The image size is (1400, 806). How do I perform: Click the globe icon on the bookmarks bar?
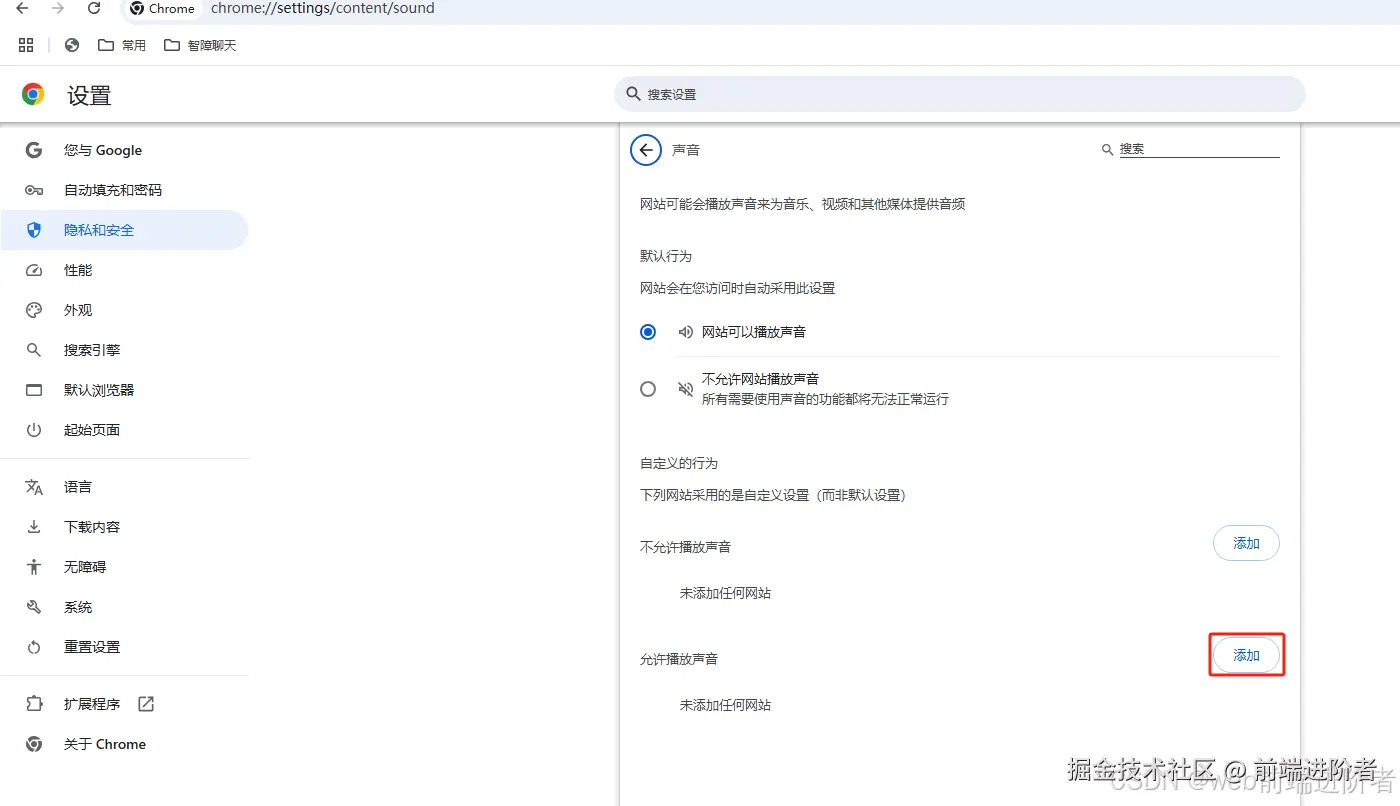coord(70,44)
